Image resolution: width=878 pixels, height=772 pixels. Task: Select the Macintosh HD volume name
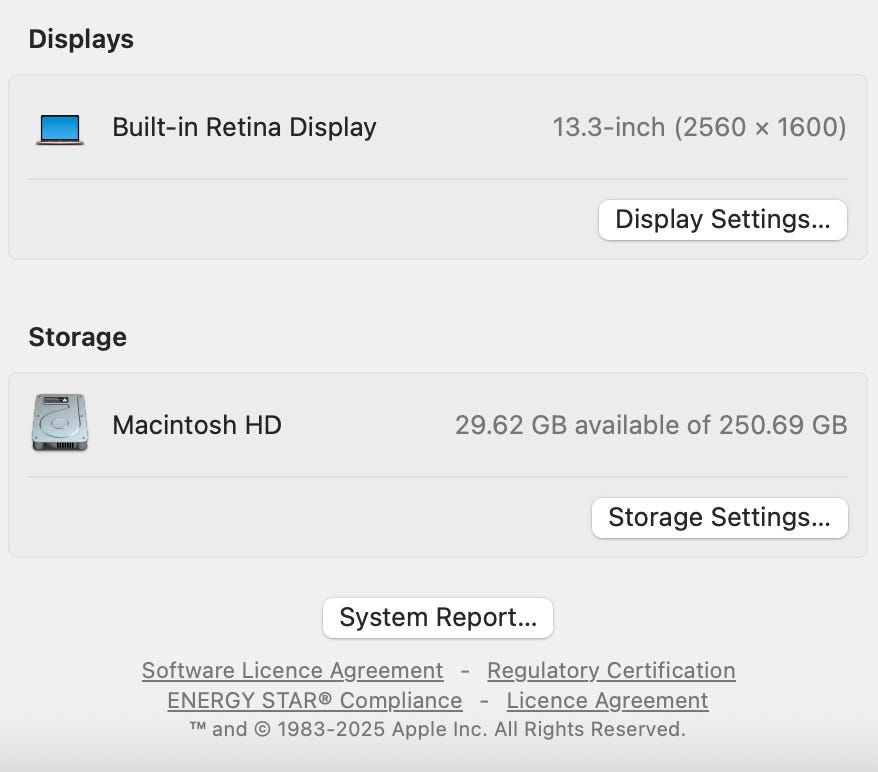pyautogui.click(x=196, y=425)
